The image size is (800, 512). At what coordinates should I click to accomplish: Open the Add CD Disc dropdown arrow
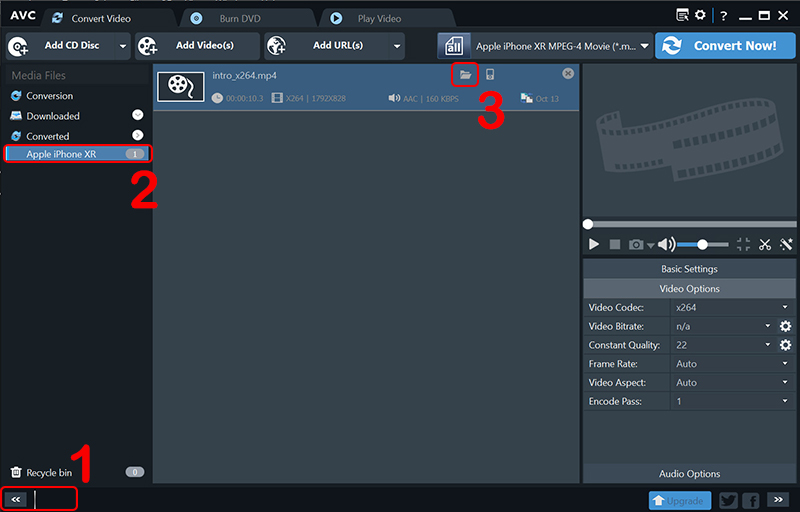click(123, 46)
